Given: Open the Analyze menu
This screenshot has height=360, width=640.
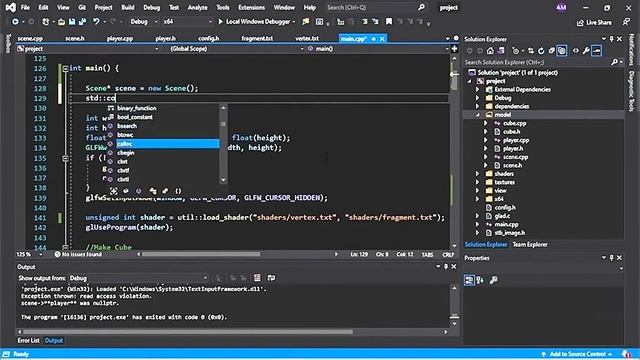Looking at the screenshot, I should 197,7.
